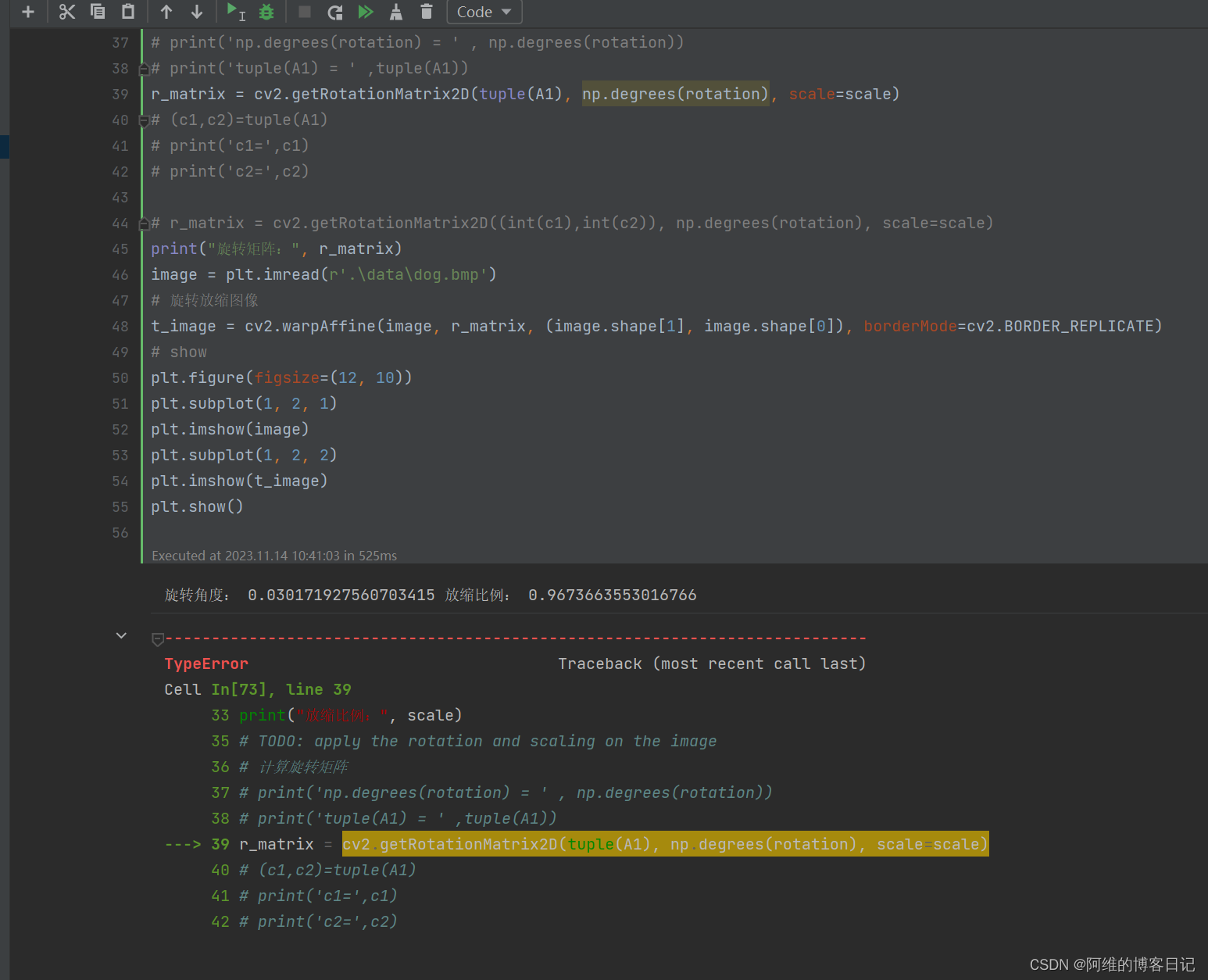Add a new notebook cell
1208x980 pixels.
pyautogui.click(x=29, y=12)
